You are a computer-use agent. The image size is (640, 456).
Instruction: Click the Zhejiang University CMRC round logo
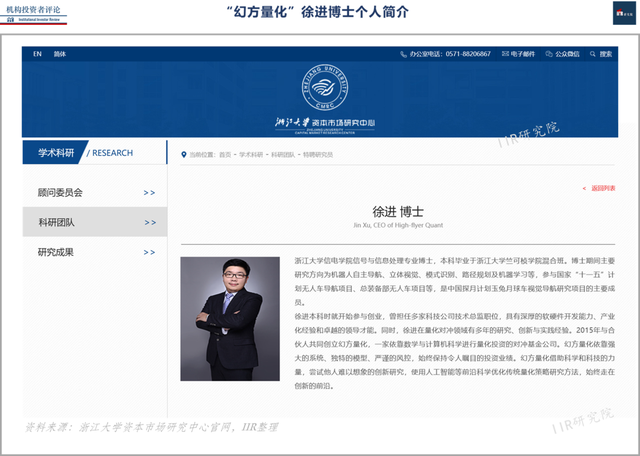(325, 87)
